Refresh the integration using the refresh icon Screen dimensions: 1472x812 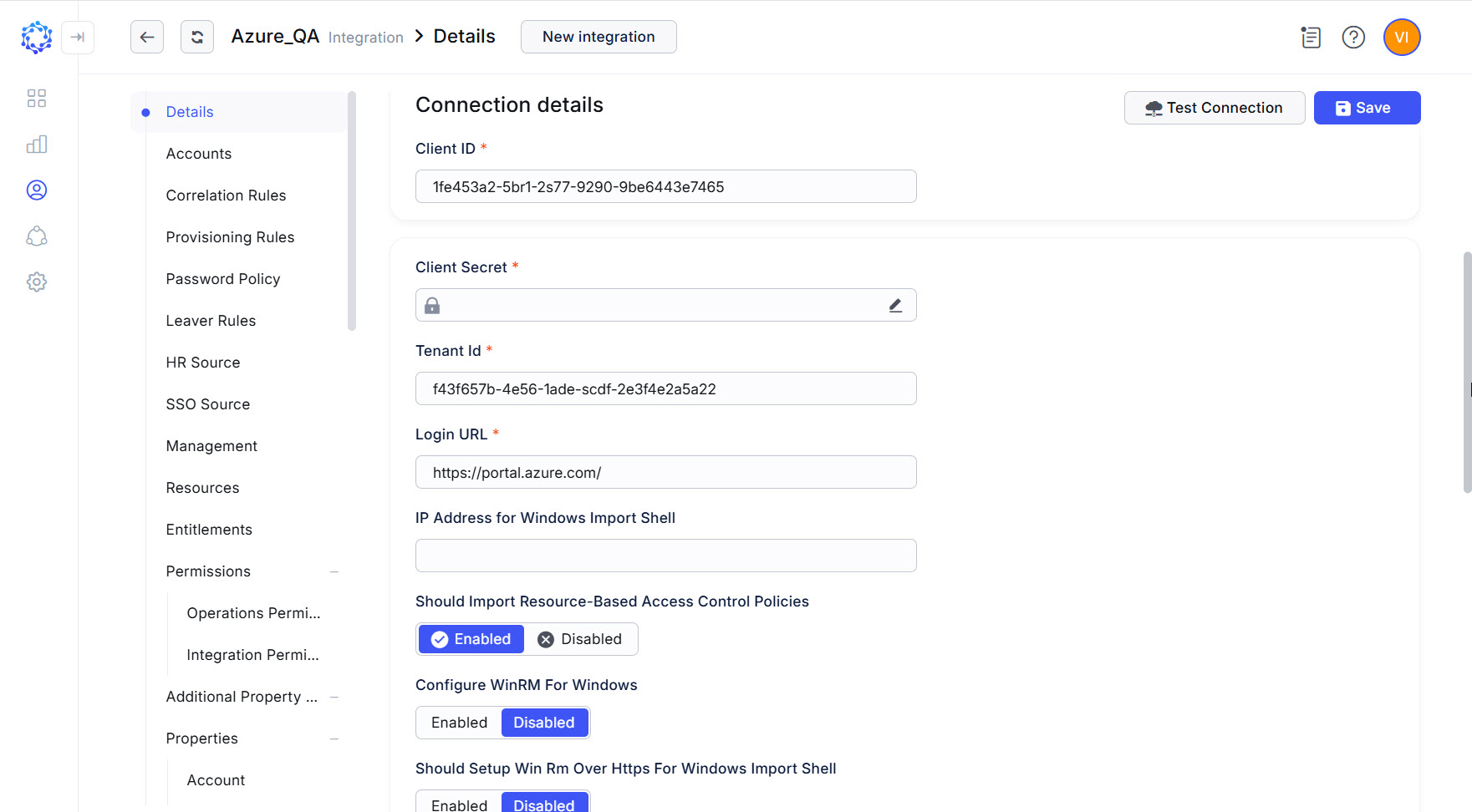[x=197, y=37]
